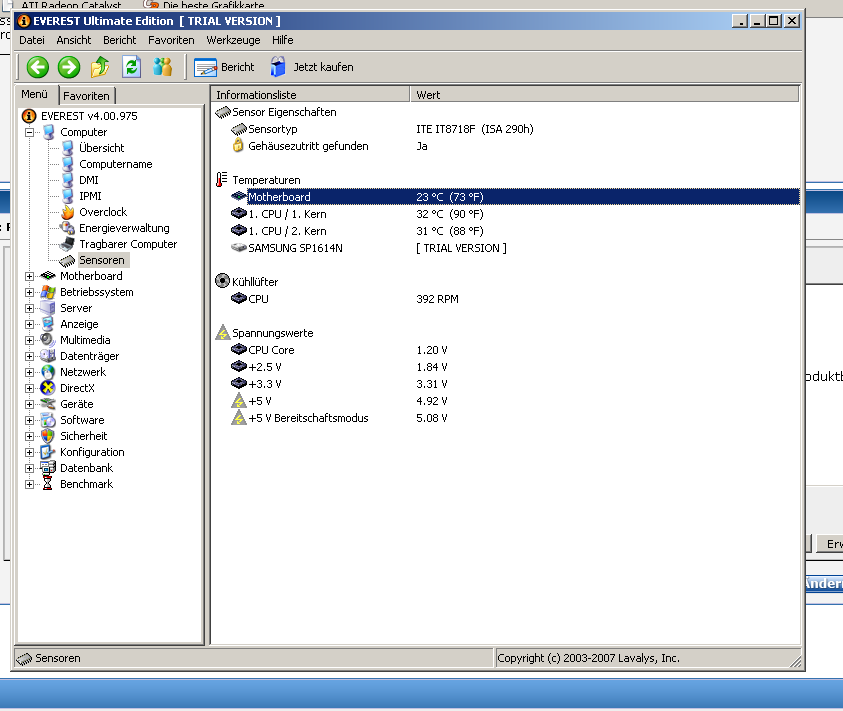Open the Ansicht menu
This screenshot has width=843, height=711.
pos(74,40)
